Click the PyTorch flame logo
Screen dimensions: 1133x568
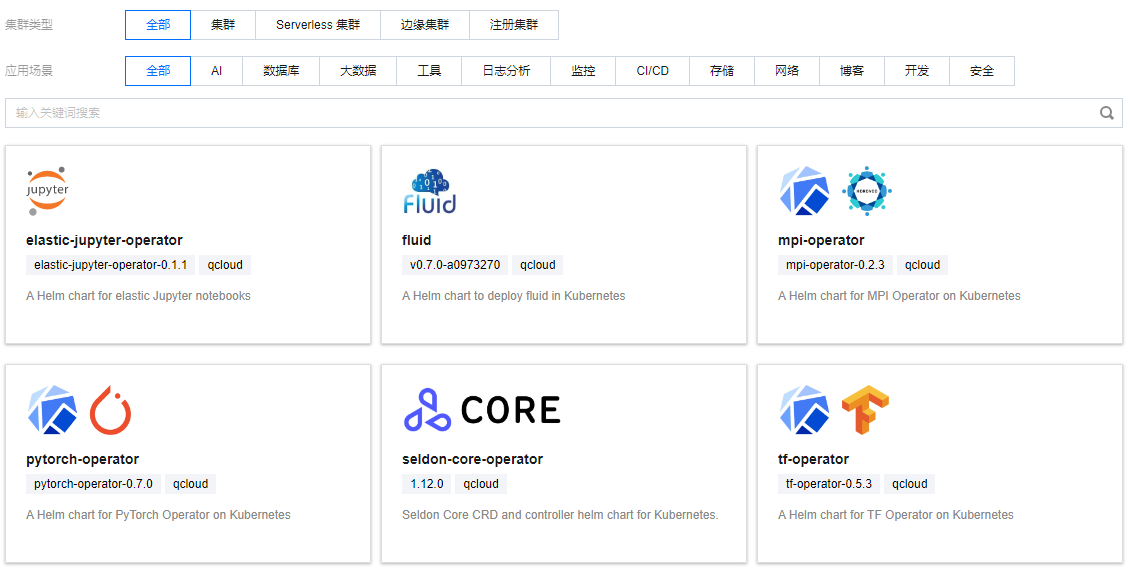pyautogui.click(x=111, y=410)
